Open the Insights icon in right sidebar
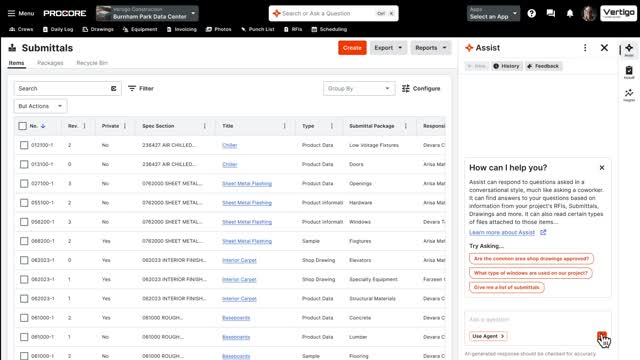The height and width of the screenshot is (360, 640). (x=629, y=95)
